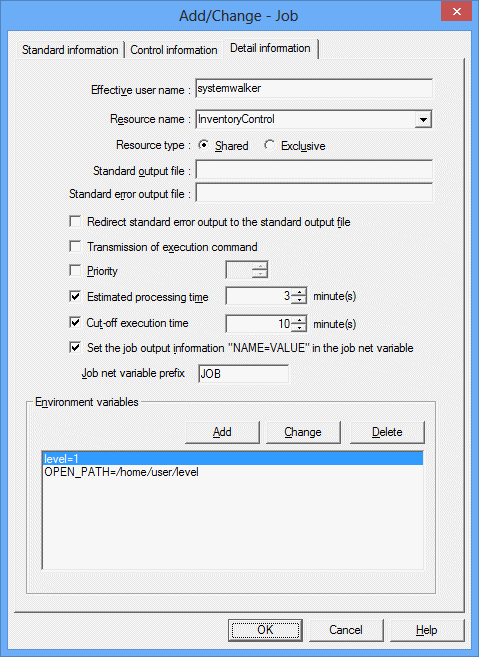Add an environment variable
The height and width of the screenshot is (657, 479).
(x=222, y=432)
